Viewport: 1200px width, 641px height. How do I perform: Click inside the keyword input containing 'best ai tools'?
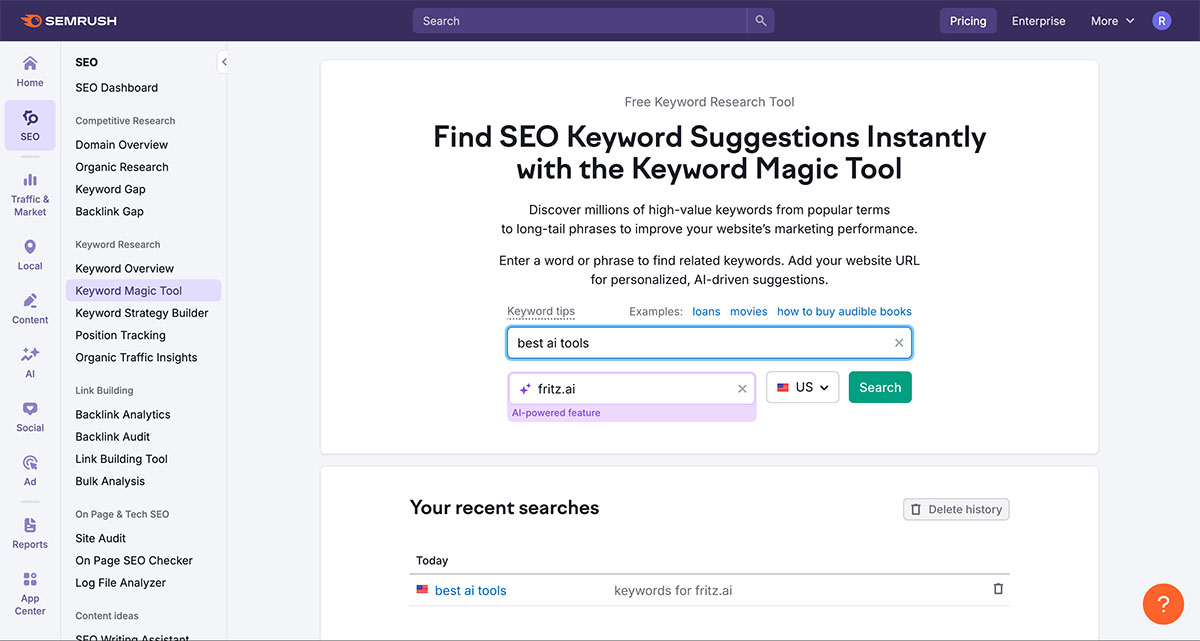pos(700,342)
